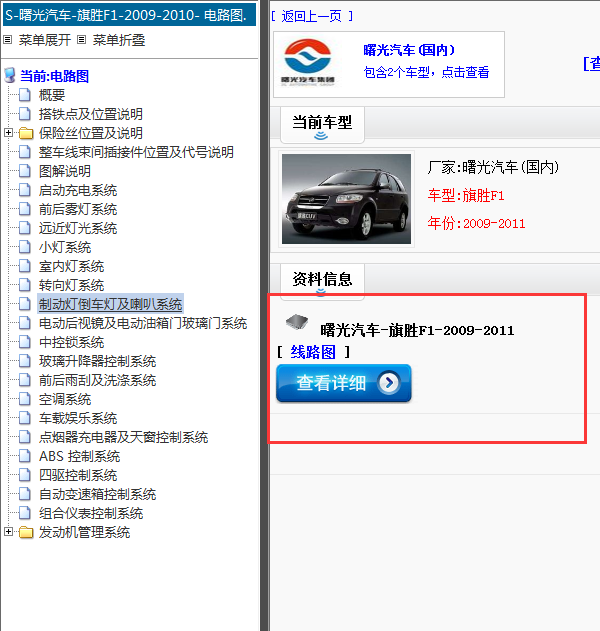Click the 空调系统 label
600x631 pixels.
pyautogui.click(x=65, y=399)
